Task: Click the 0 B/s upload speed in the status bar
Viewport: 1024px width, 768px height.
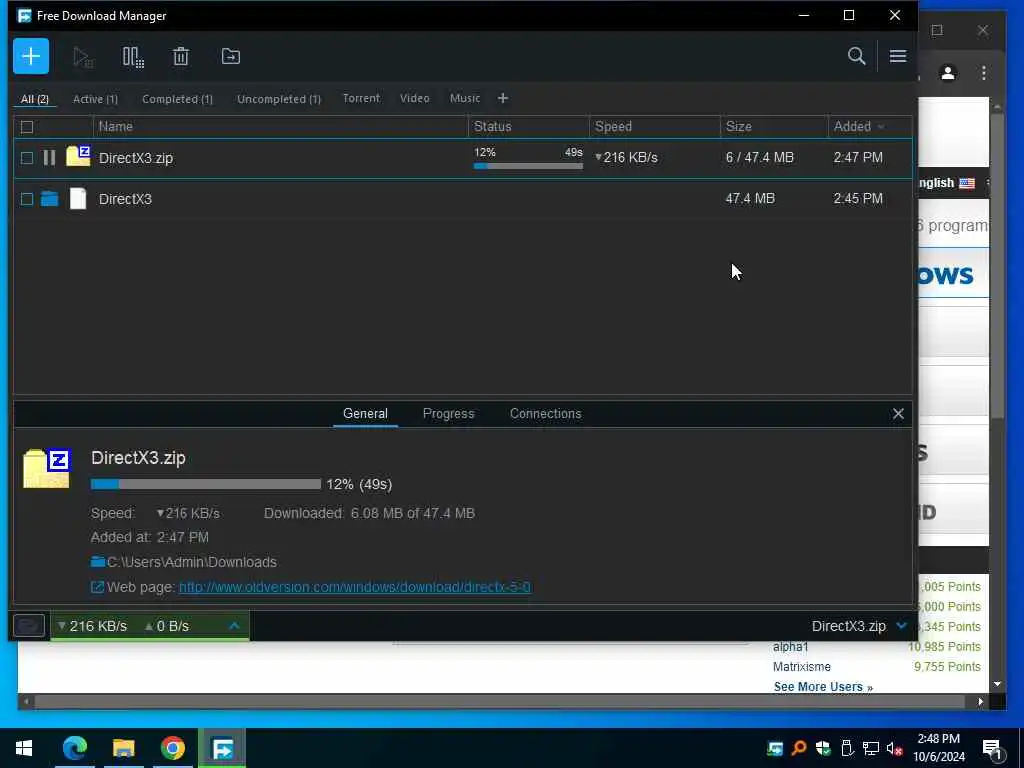Action: click(x=167, y=626)
